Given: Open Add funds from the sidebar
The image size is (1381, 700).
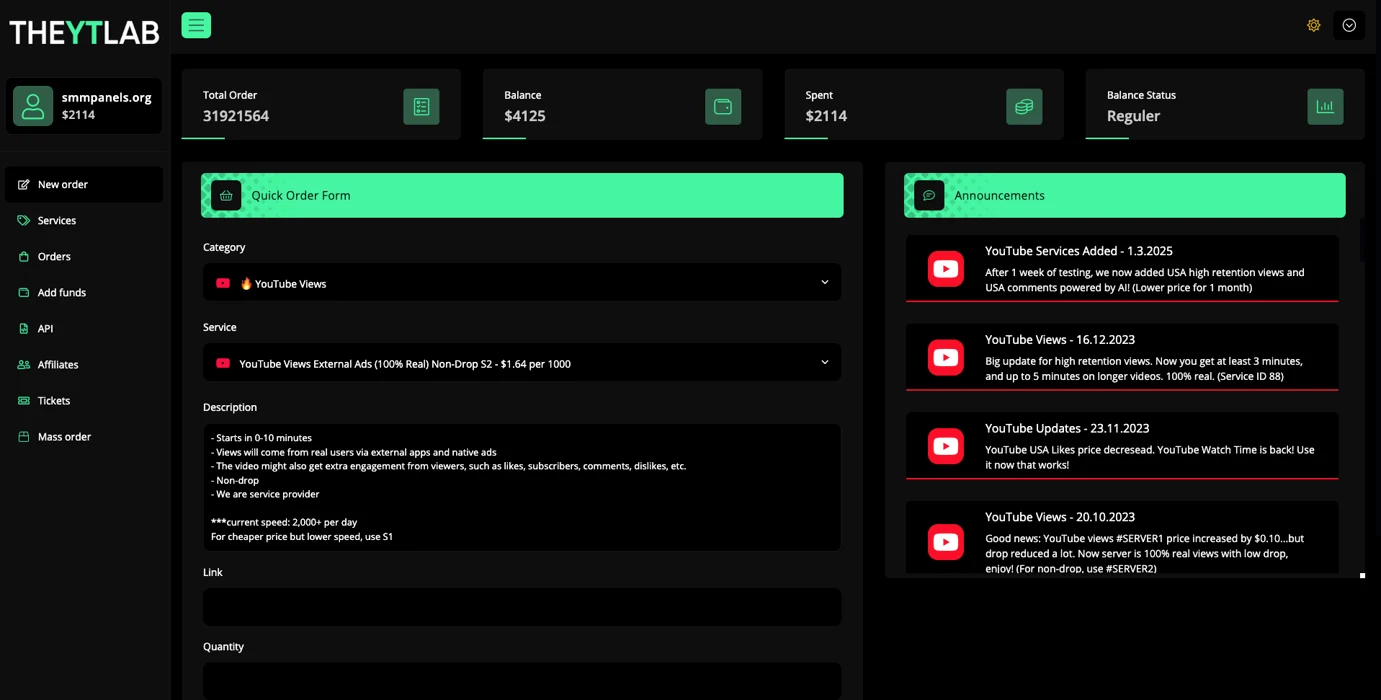Looking at the screenshot, I should [x=61, y=293].
